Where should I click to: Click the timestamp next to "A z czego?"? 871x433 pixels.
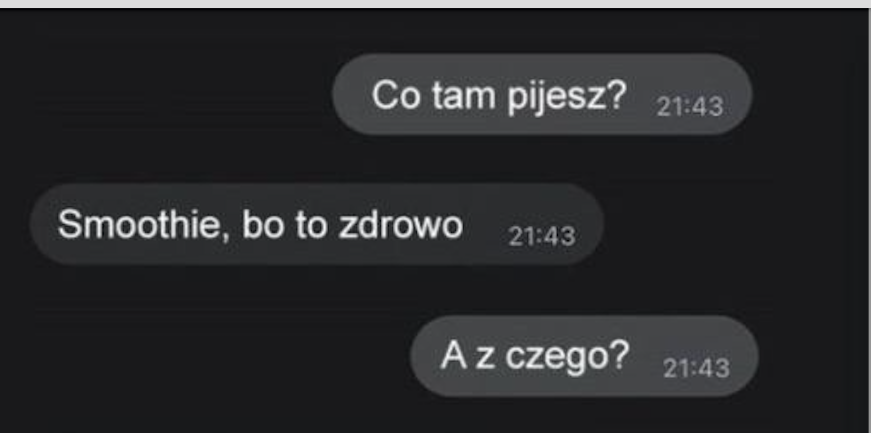tap(696, 367)
